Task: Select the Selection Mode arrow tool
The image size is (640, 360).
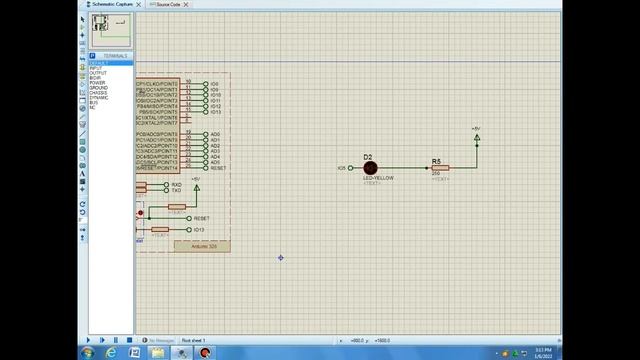Action: (82, 19)
